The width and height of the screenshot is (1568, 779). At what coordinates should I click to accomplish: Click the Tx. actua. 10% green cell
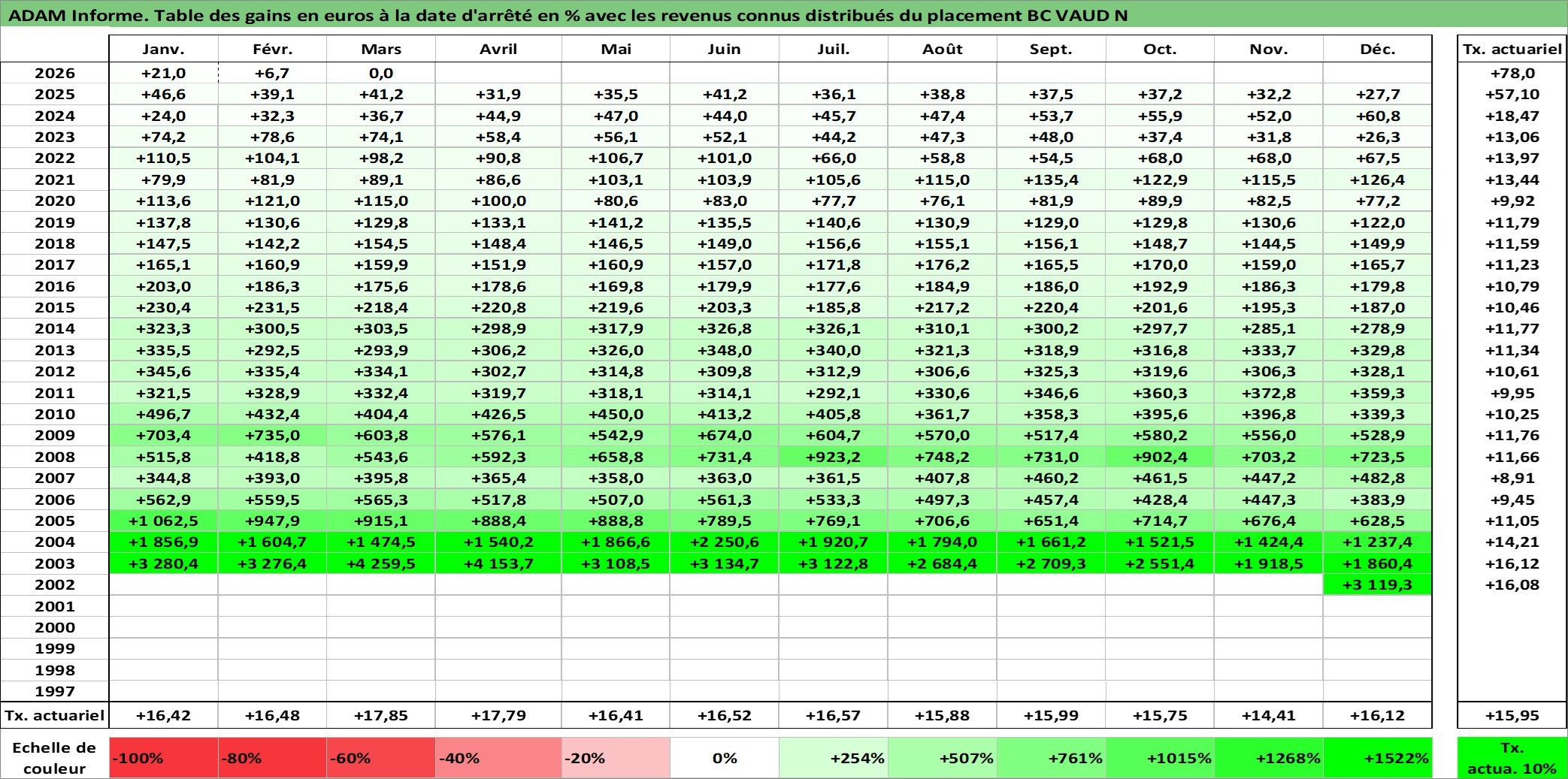coord(1512,758)
